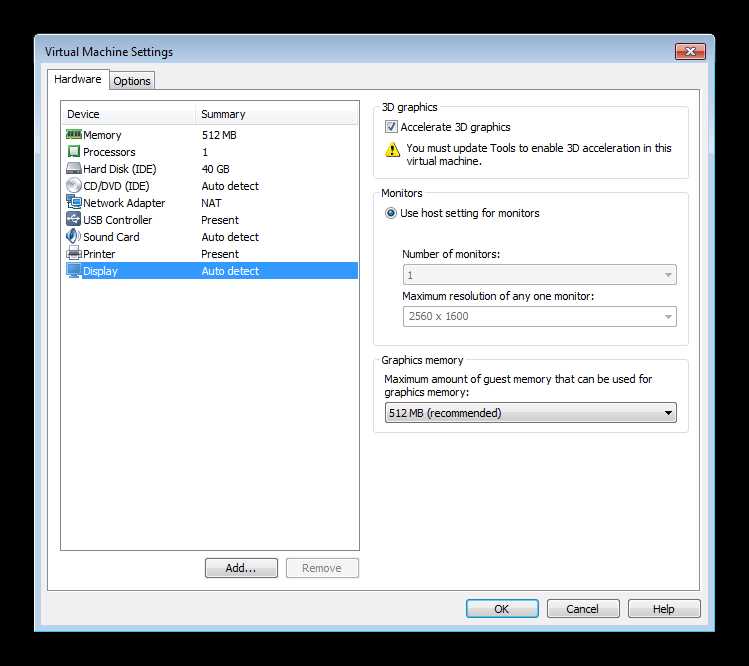Open Help for these settings
The image size is (749, 666).
(x=664, y=609)
